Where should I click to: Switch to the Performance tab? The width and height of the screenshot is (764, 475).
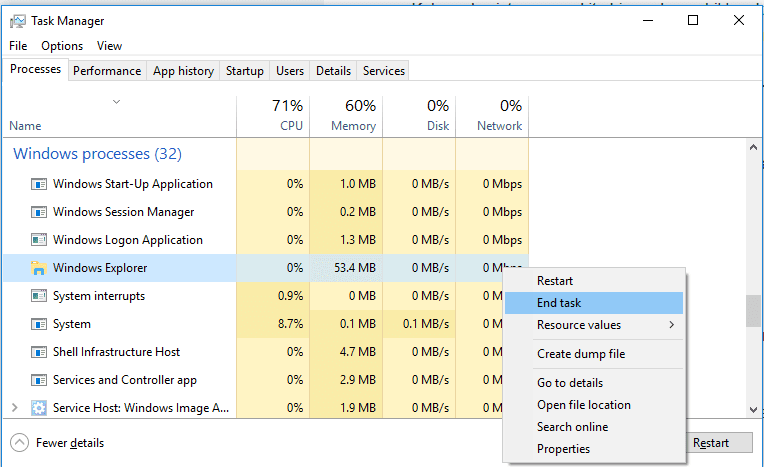point(107,71)
